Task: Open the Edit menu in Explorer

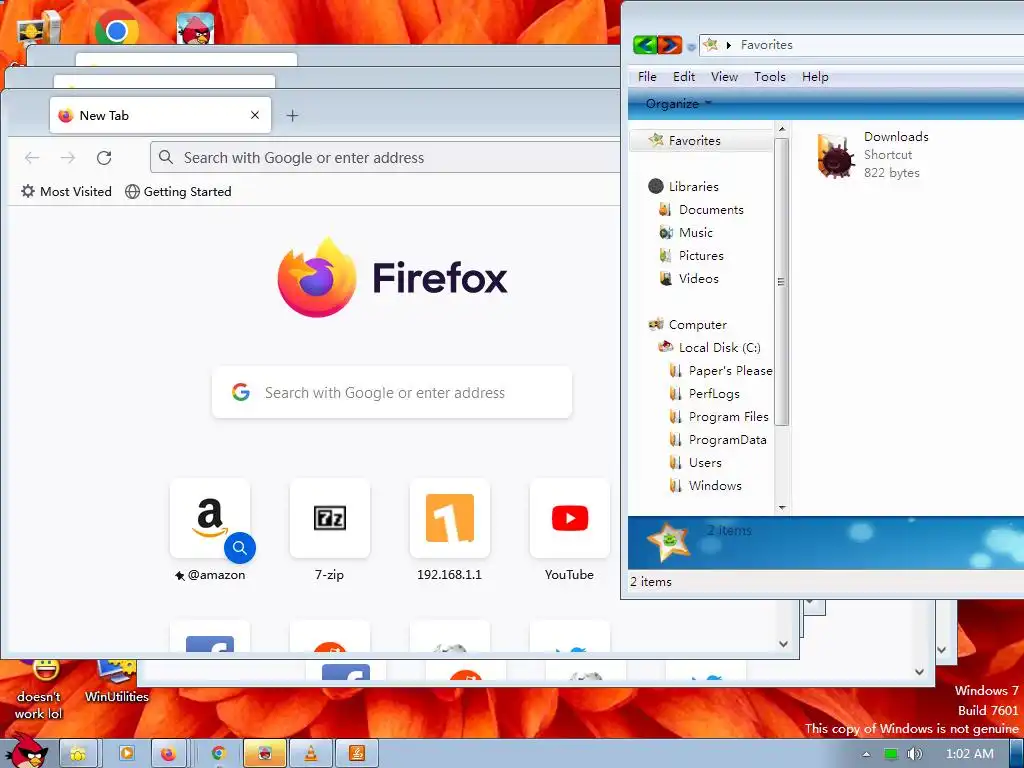Action: pos(684,76)
